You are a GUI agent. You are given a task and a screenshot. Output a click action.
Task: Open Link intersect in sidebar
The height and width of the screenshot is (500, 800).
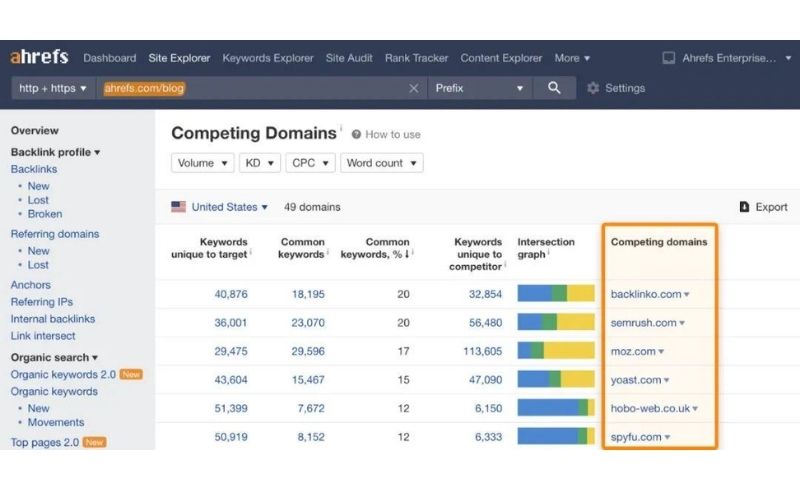tap(43, 336)
